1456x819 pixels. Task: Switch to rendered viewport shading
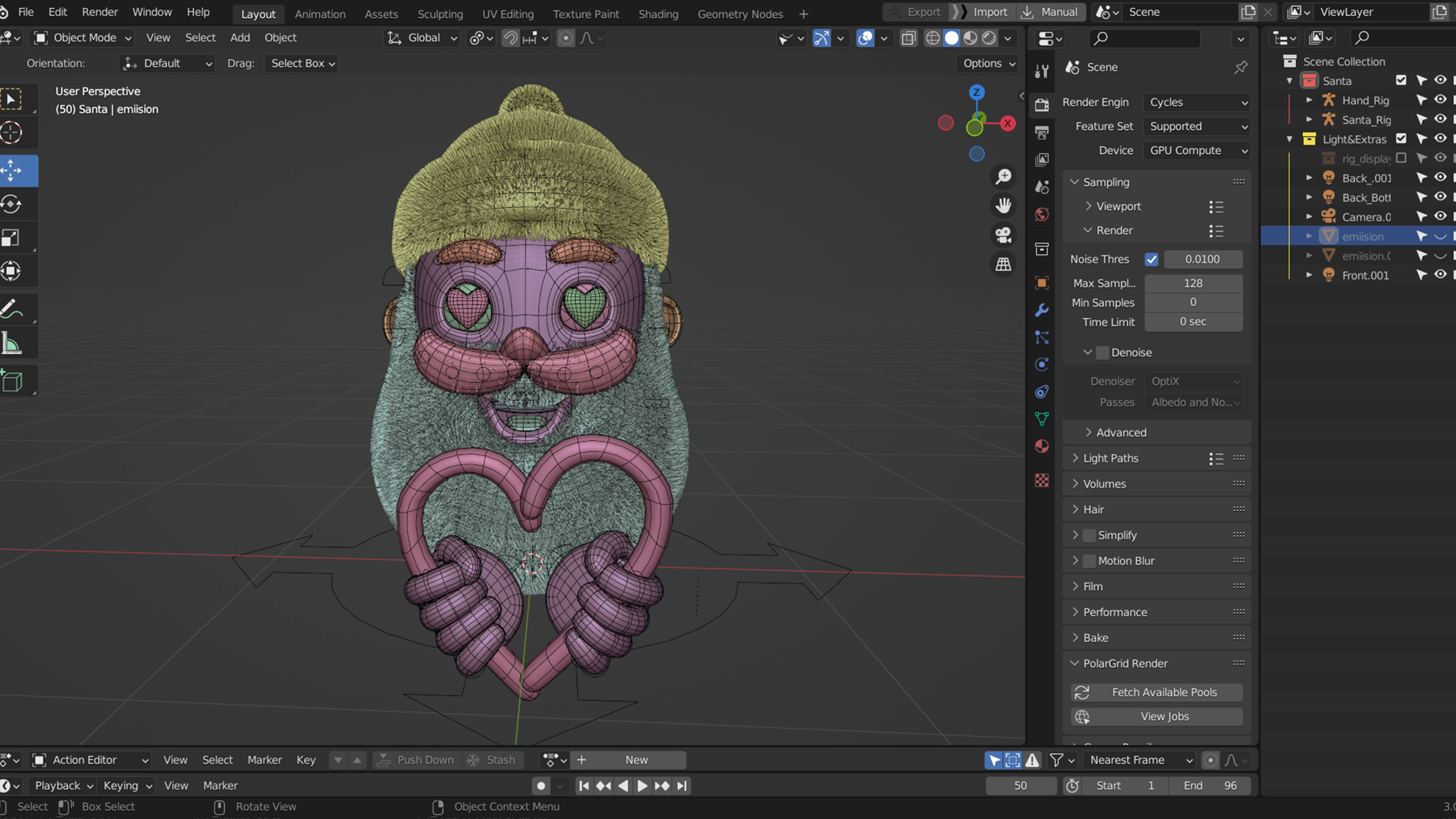989,38
